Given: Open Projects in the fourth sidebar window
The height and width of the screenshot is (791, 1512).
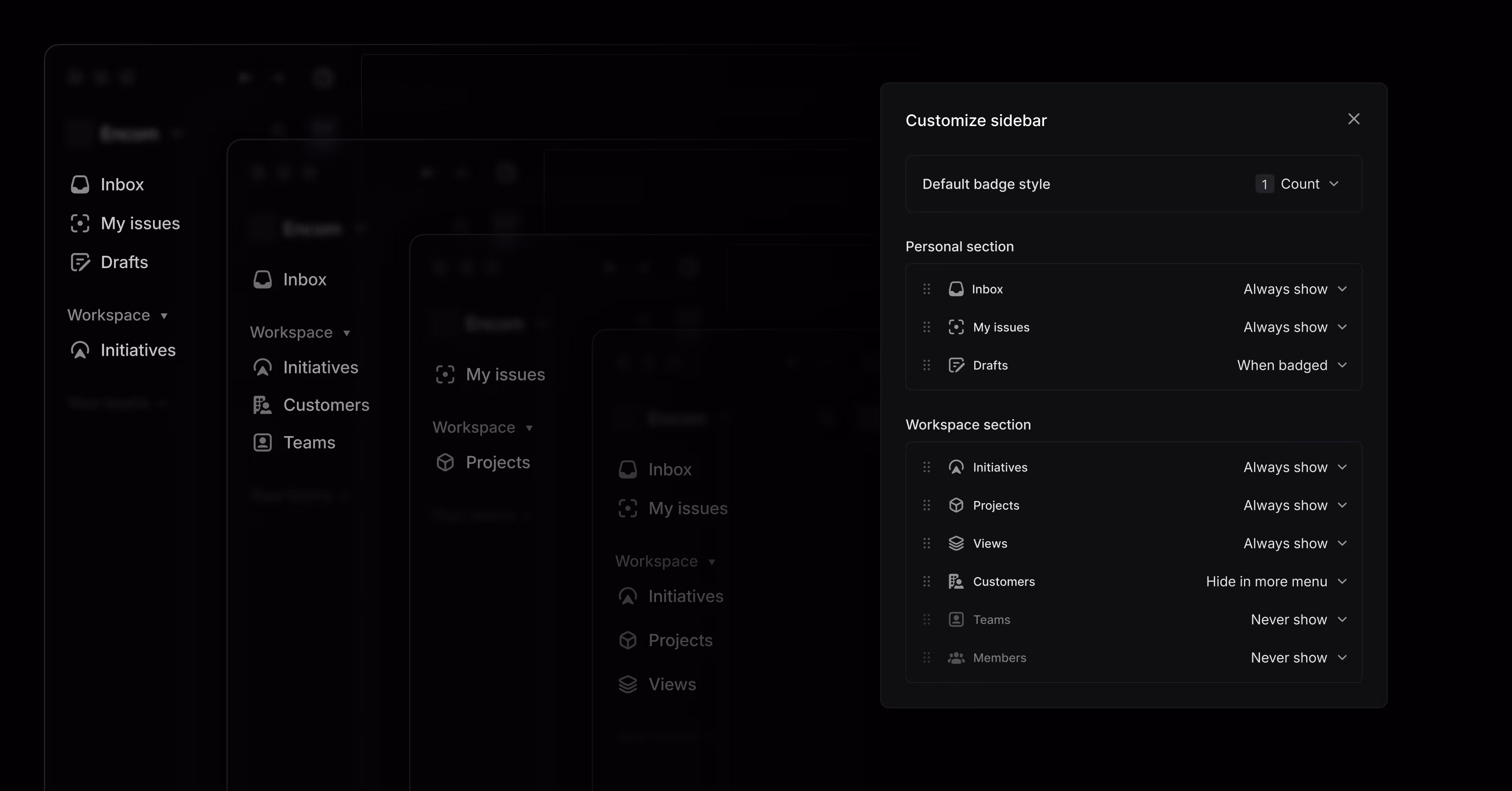Looking at the screenshot, I should [666, 641].
